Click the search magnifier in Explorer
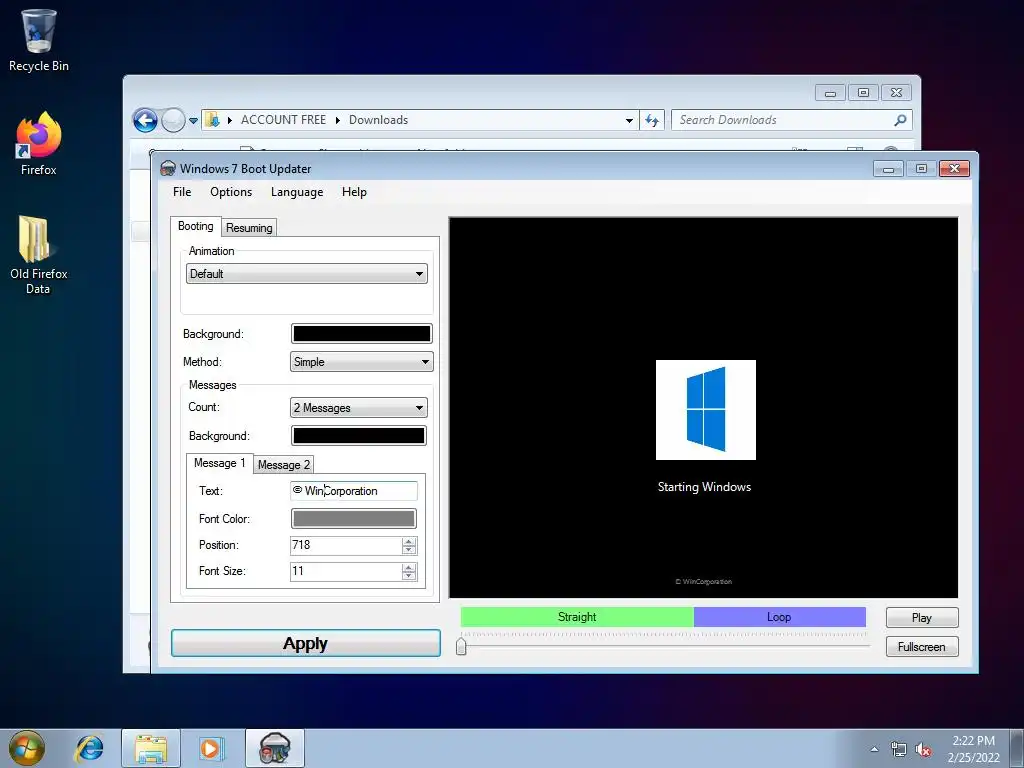Screen dimensions: 1024x768 (901, 120)
